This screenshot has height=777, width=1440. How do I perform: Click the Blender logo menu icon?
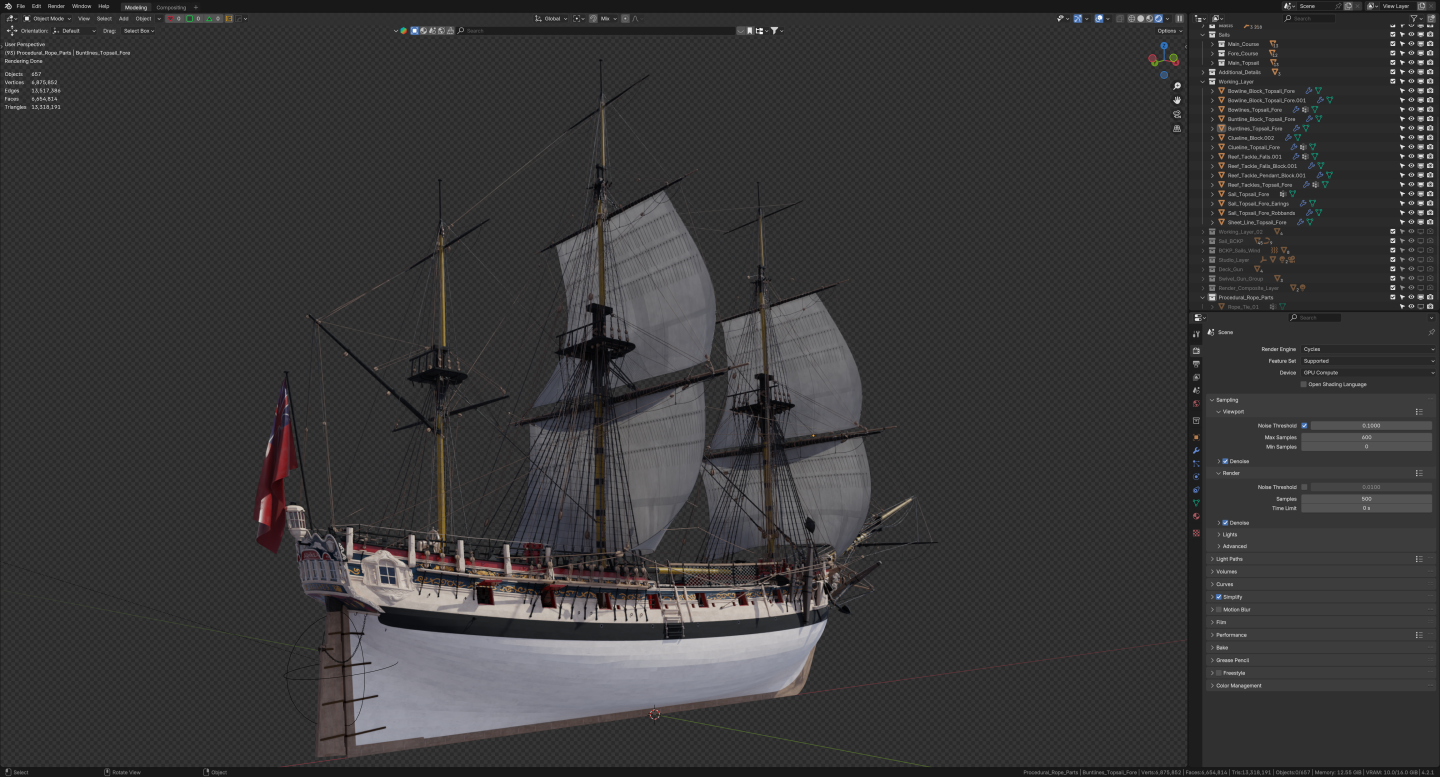(x=7, y=6)
